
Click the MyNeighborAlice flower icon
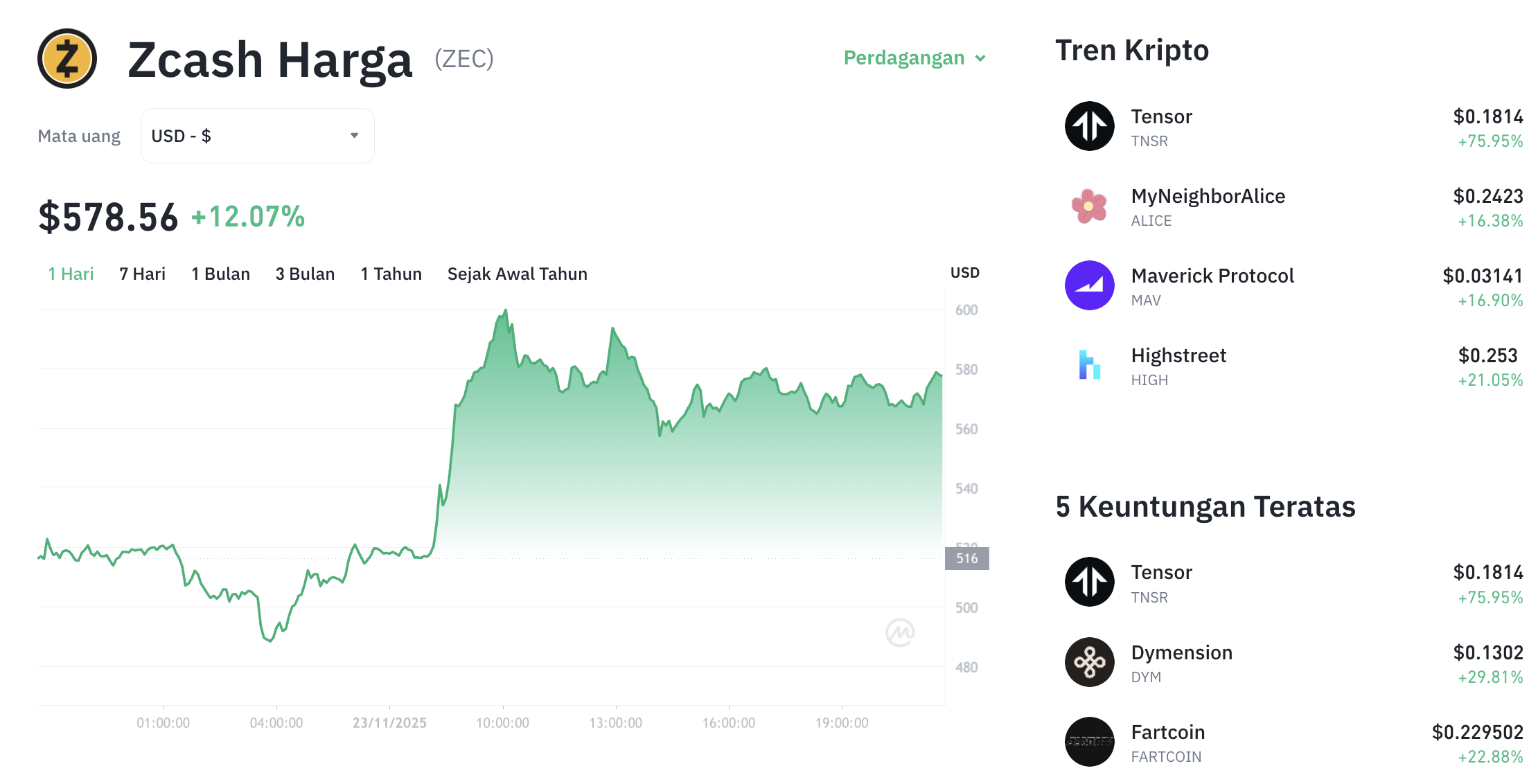point(1089,207)
